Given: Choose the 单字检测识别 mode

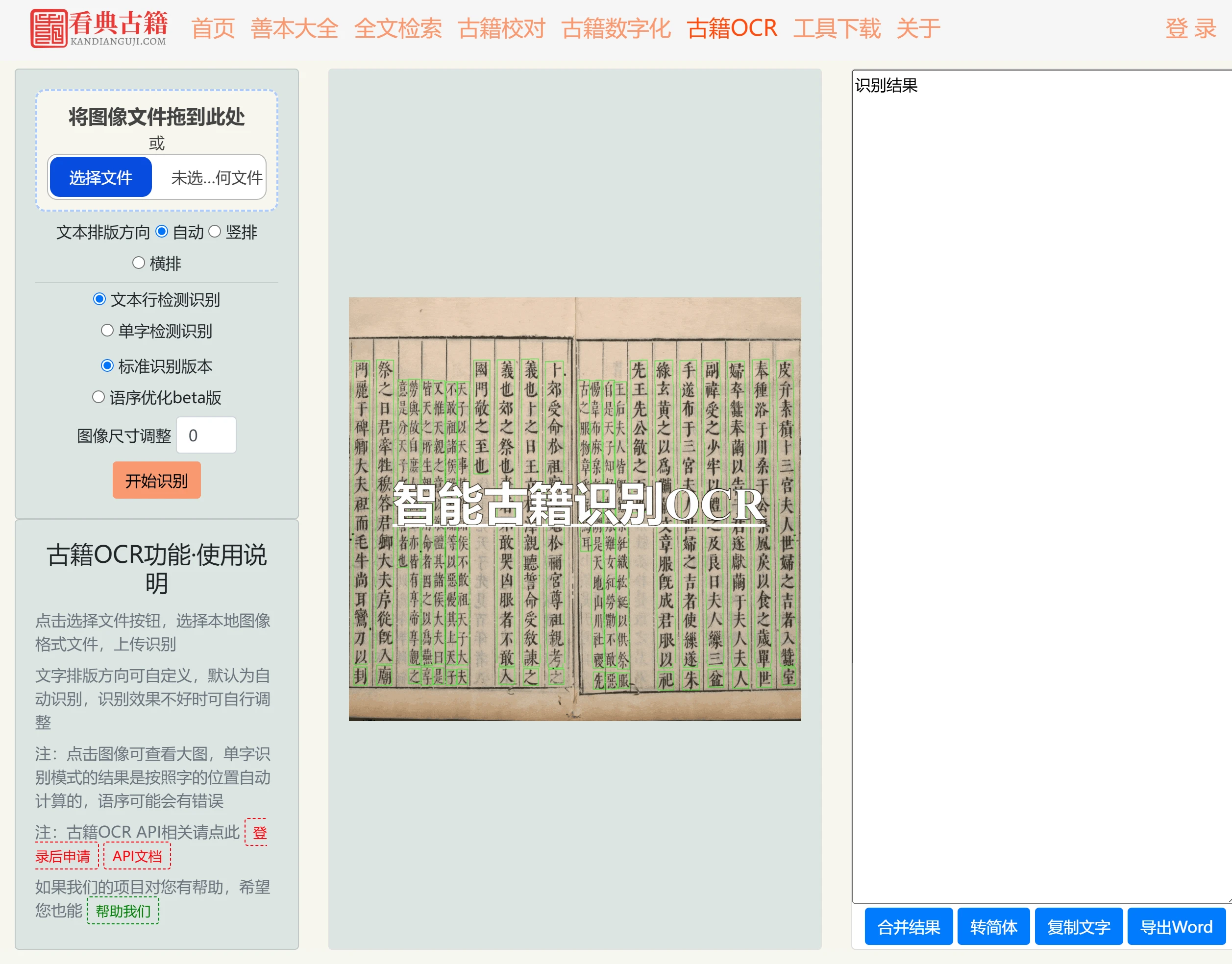Looking at the screenshot, I should (107, 331).
